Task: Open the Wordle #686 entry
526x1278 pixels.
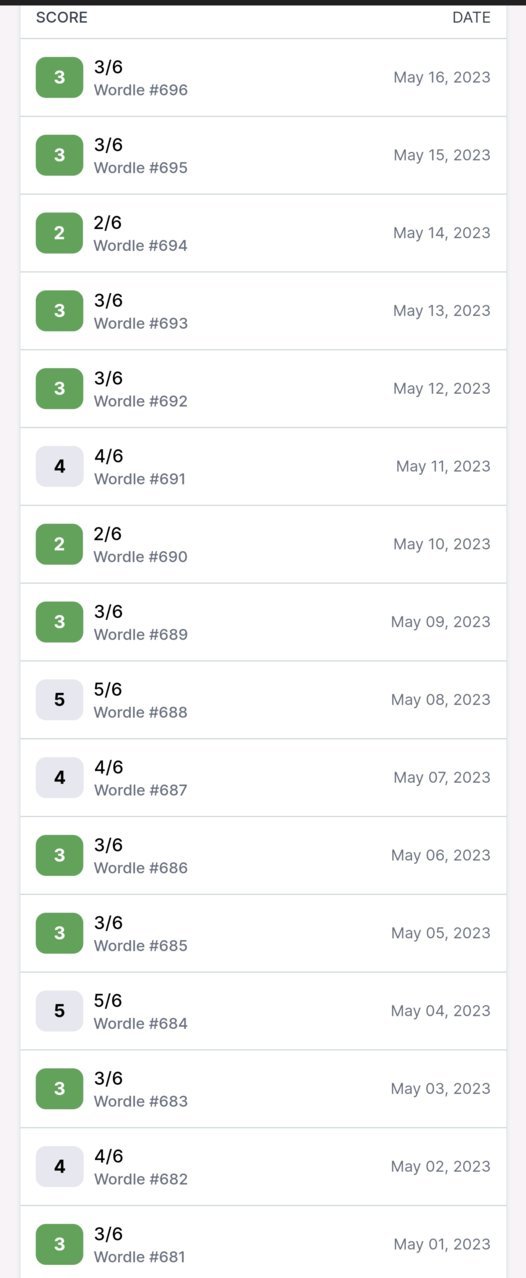Action: (263, 855)
